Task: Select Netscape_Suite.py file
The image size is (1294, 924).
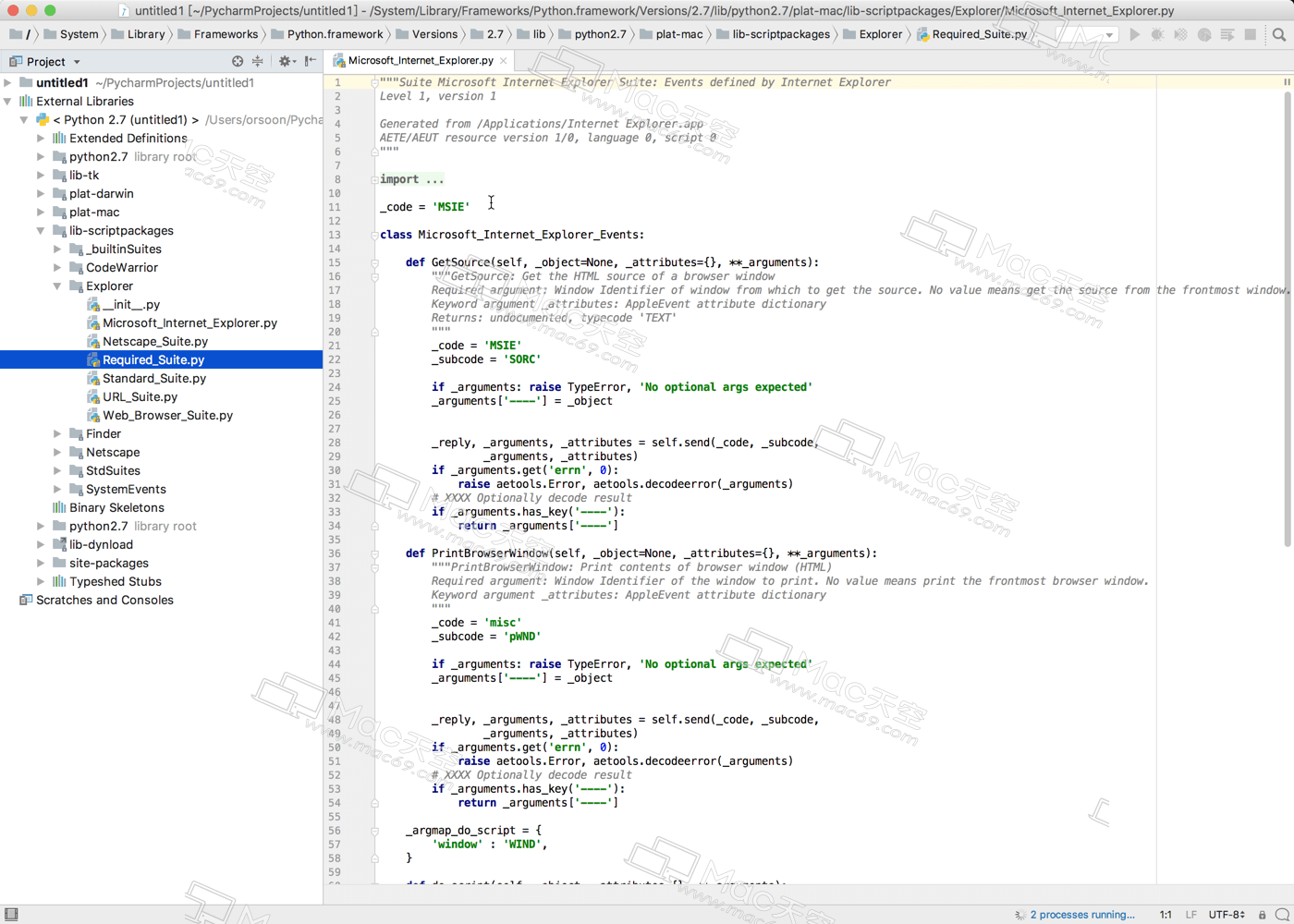Action: (155, 341)
